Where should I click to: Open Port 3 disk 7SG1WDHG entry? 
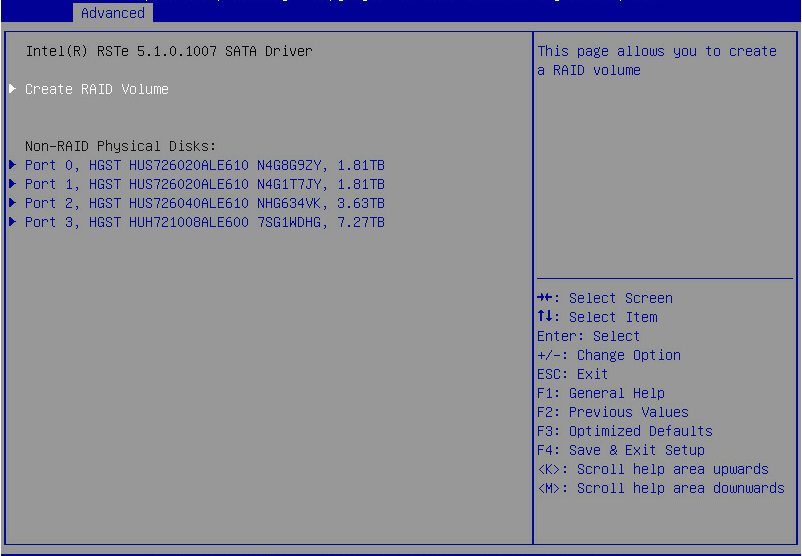pos(205,222)
